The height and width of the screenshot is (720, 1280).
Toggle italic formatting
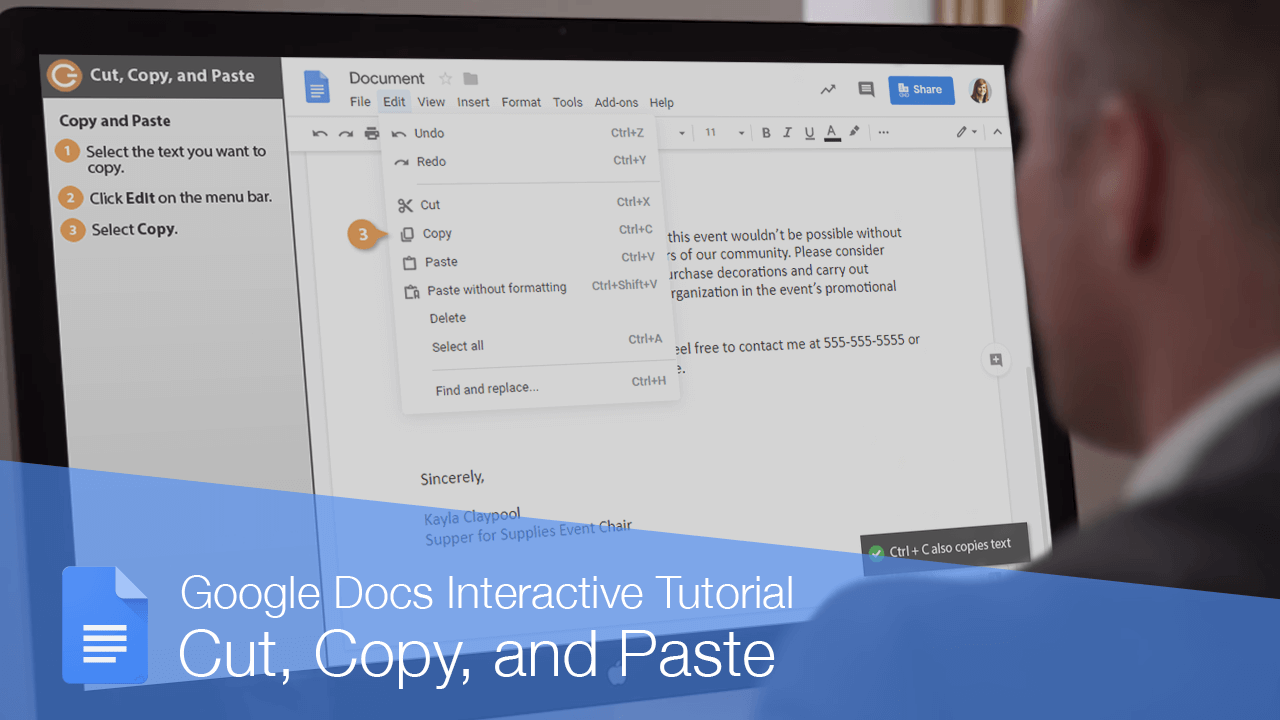pyautogui.click(x=787, y=132)
